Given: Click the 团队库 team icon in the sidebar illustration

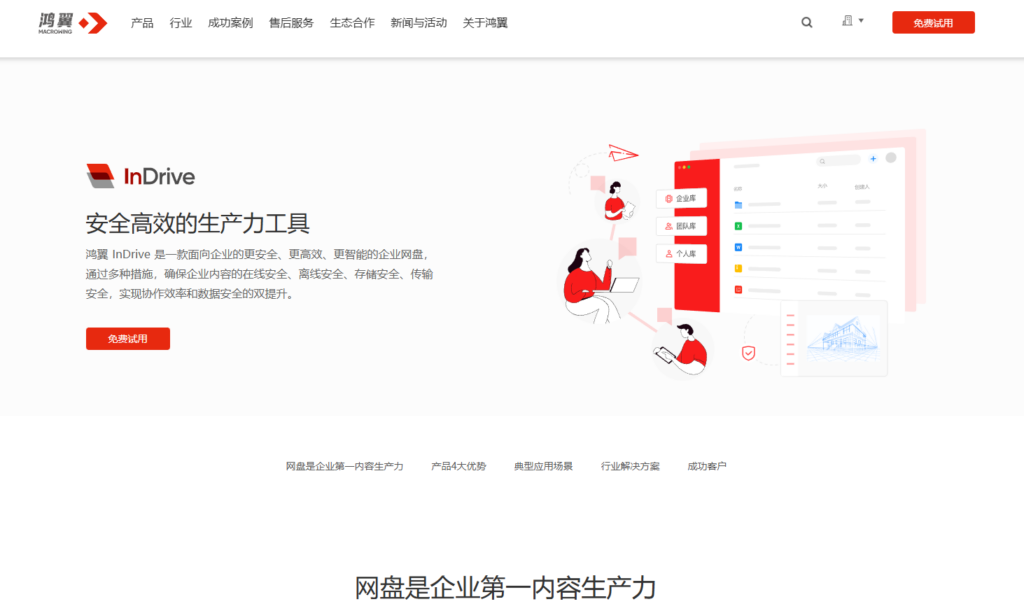Looking at the screenshot, I should tap(668, 226).
